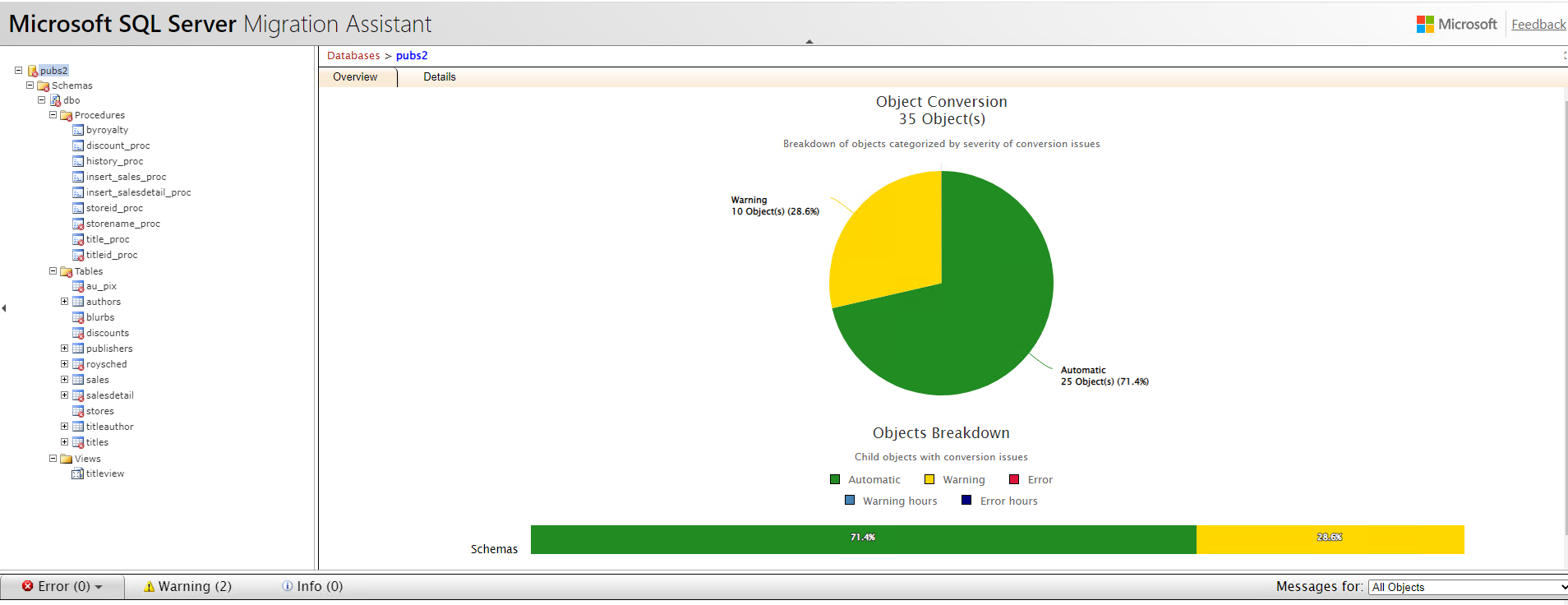Expand the titles table node
This screenshot has height=605, width=1568.
pos(64,442)
